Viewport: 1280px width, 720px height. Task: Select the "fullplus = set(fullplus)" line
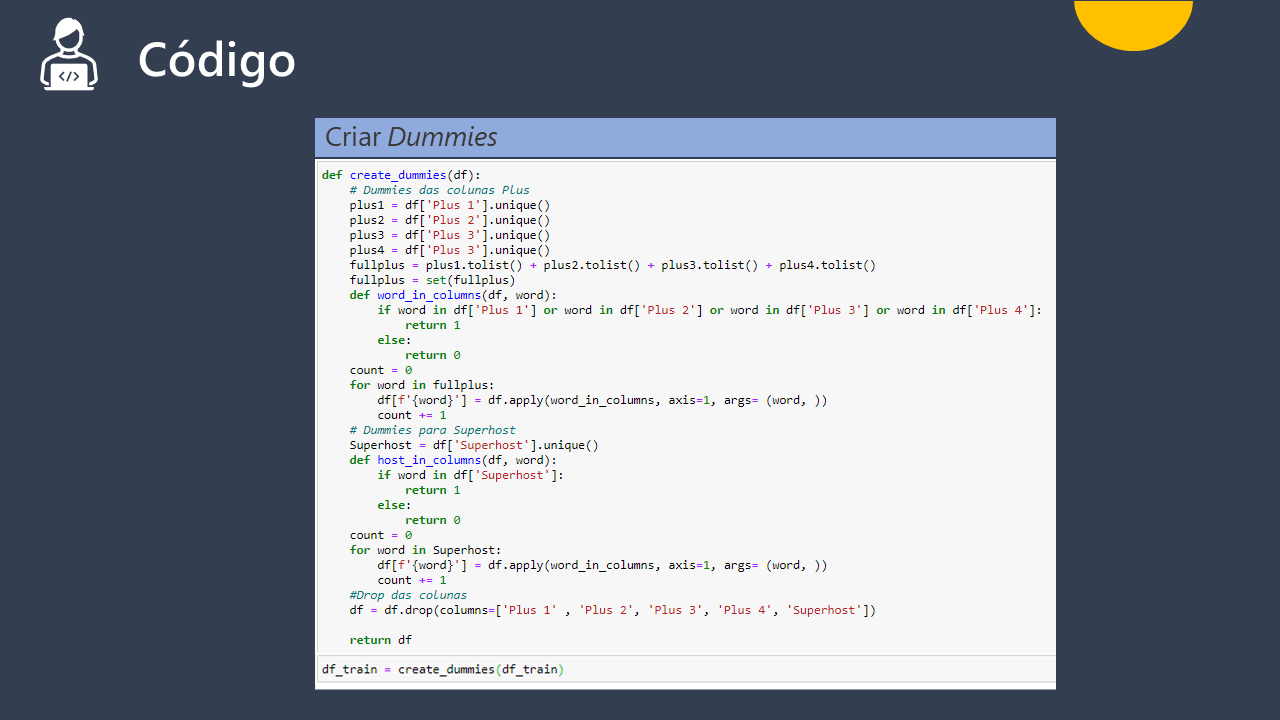(433, 280)
